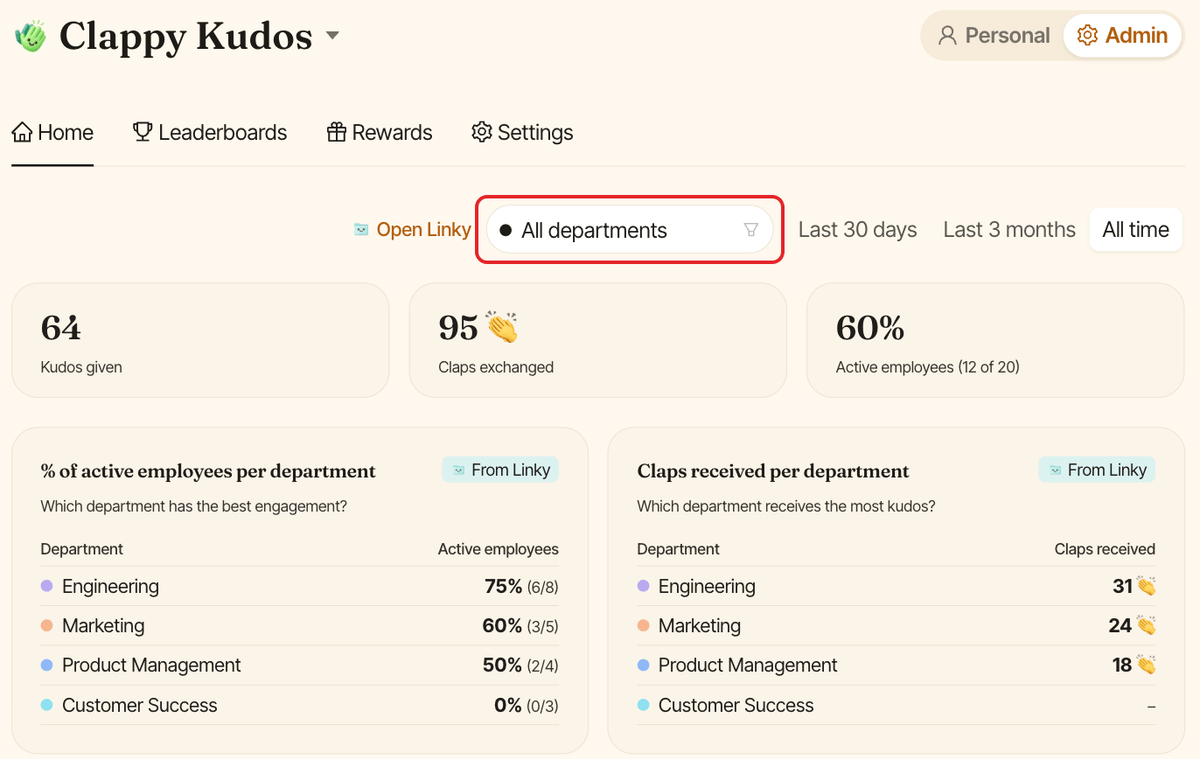Click the 64 Kudos given card

tap(200, 340)
